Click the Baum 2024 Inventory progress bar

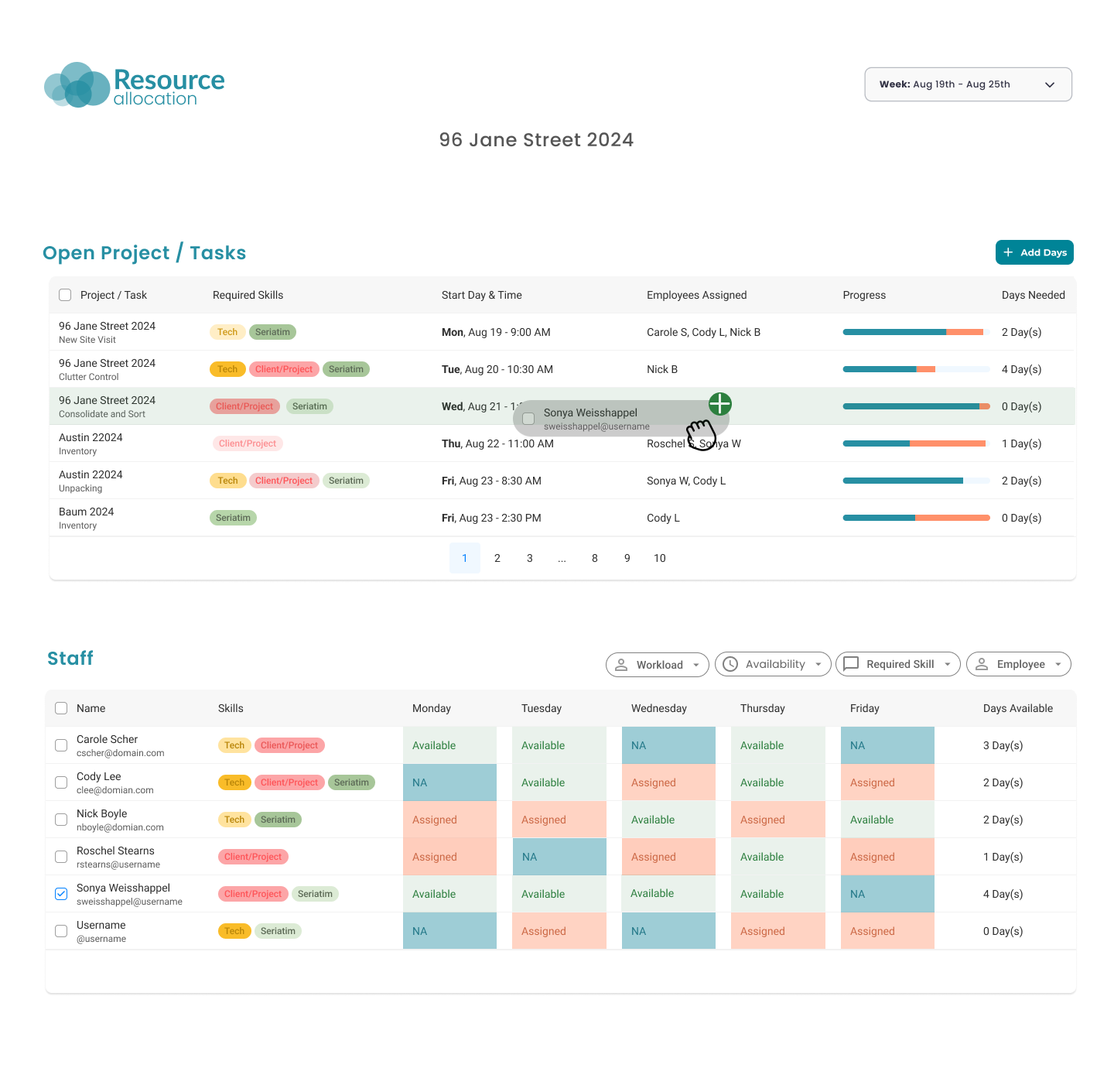917,518
